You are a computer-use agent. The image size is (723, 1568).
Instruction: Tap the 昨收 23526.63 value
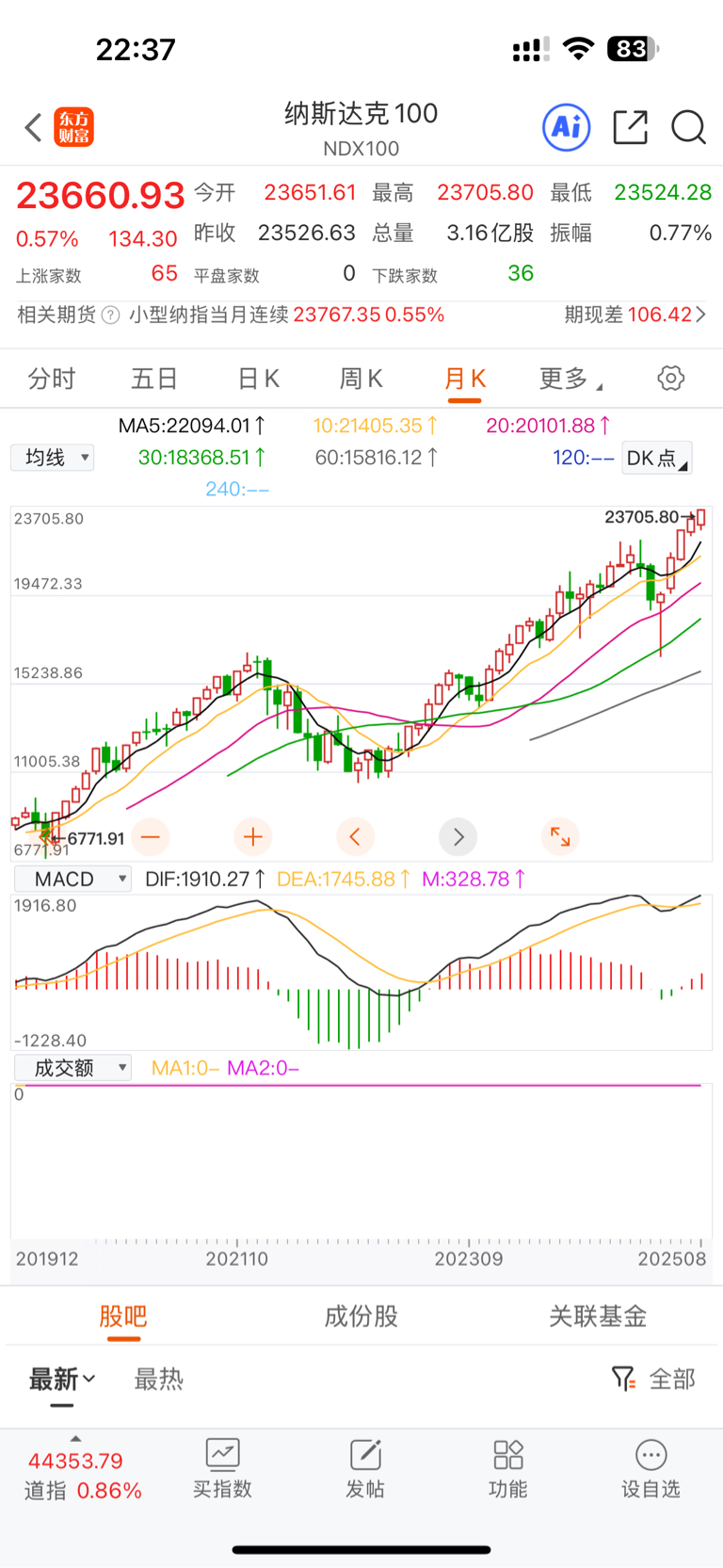click(x=307, y=234)
